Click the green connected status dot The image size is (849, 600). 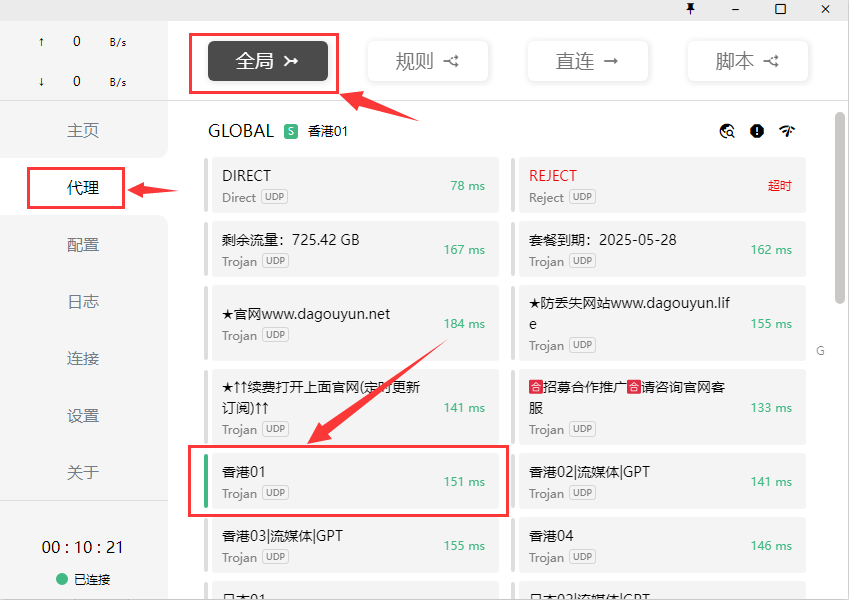[x=62, y=579]
